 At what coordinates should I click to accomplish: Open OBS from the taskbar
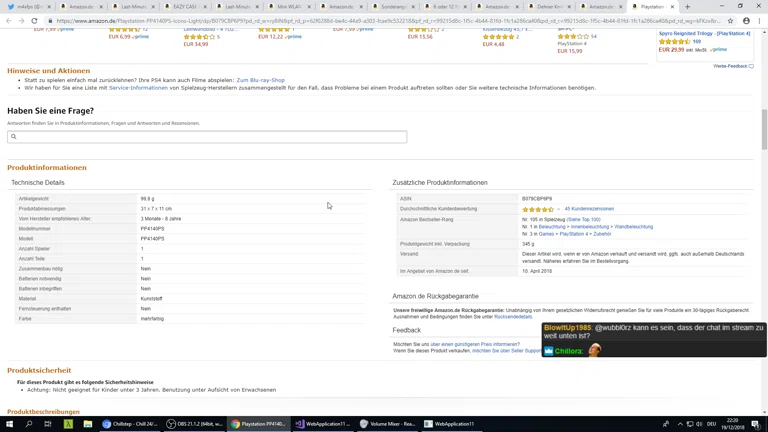195,424
